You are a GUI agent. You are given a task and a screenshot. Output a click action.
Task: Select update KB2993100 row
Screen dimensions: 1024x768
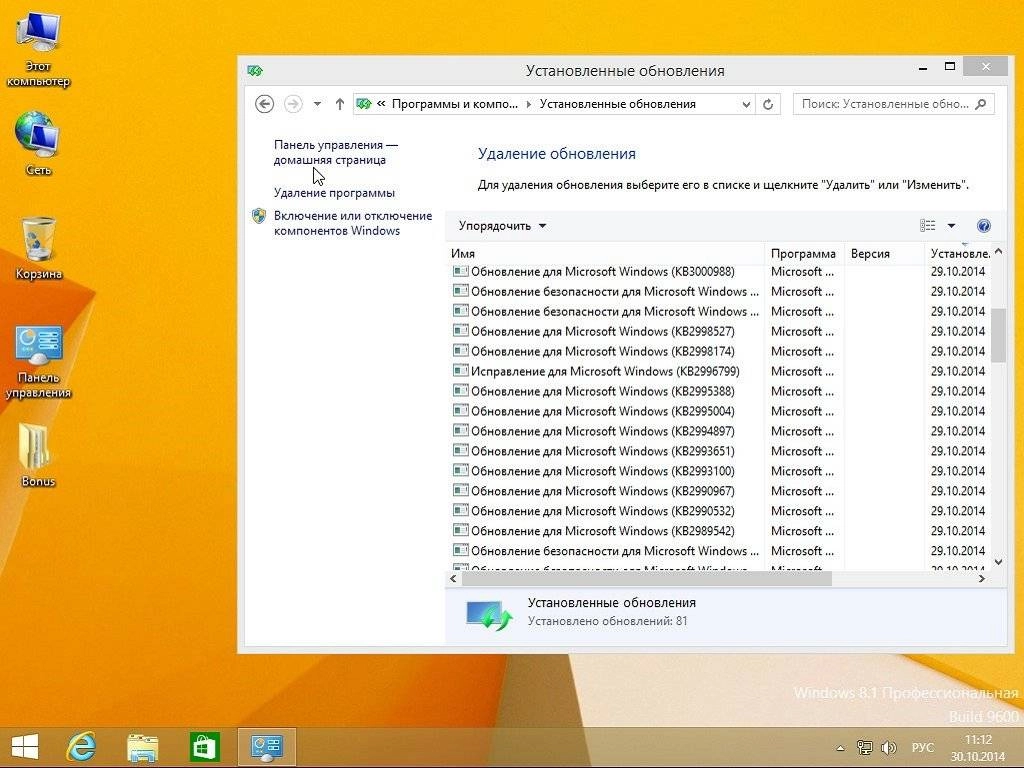(720, 471)
